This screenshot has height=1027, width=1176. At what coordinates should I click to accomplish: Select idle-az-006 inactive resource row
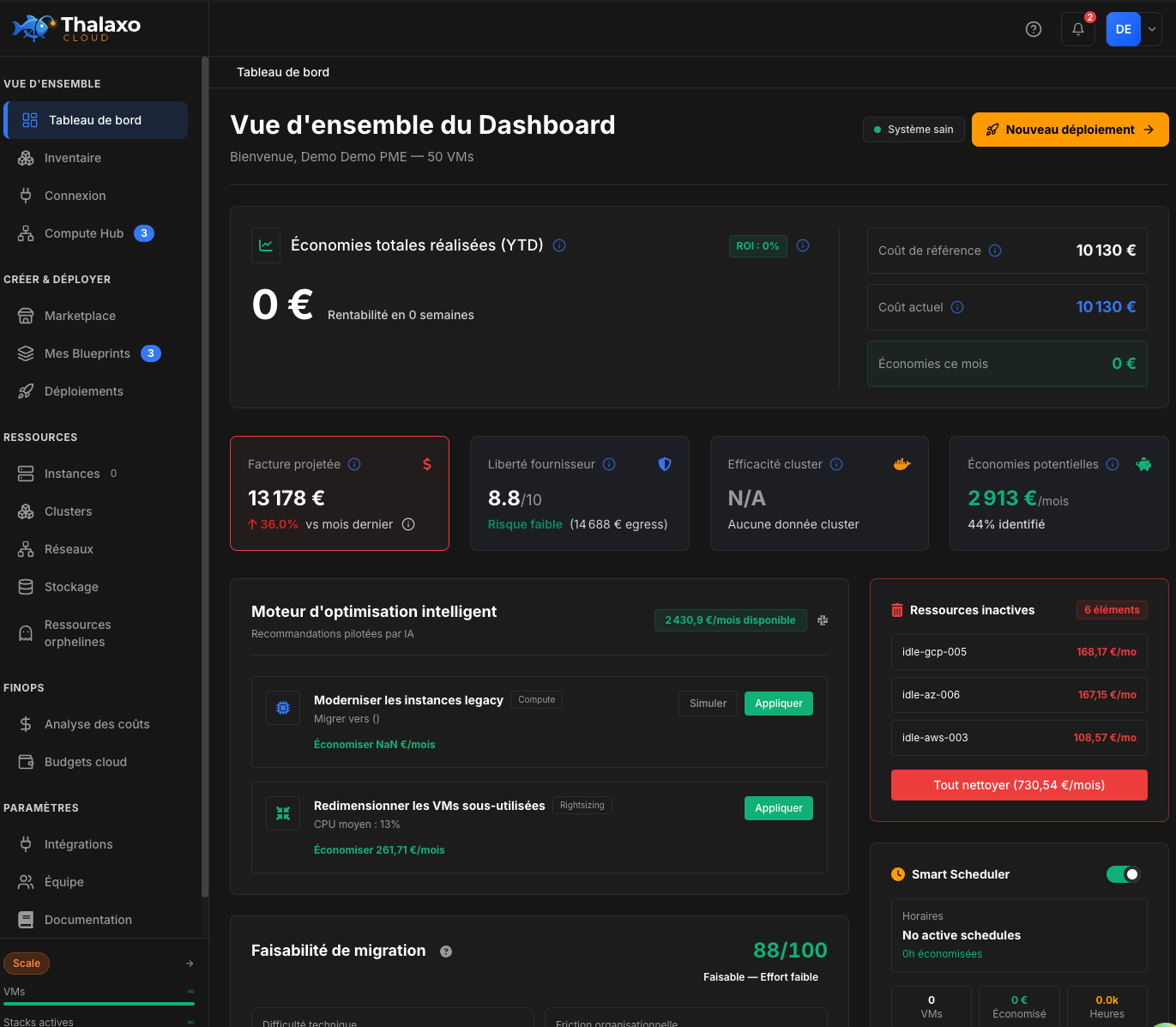click(x=1019, y=695)
